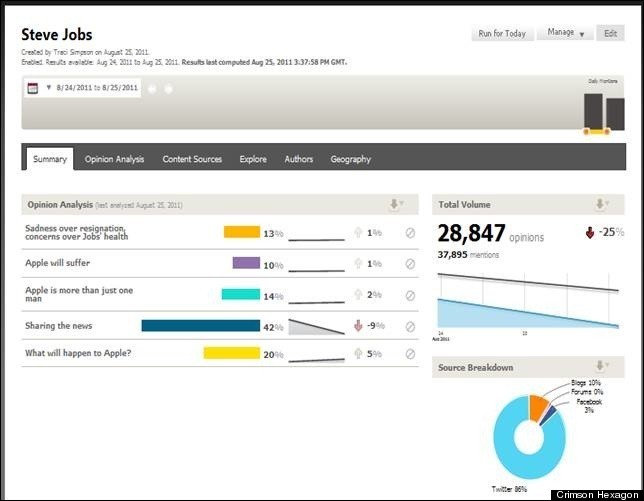Hide Apple is more than just one man category

coord(410,295)
